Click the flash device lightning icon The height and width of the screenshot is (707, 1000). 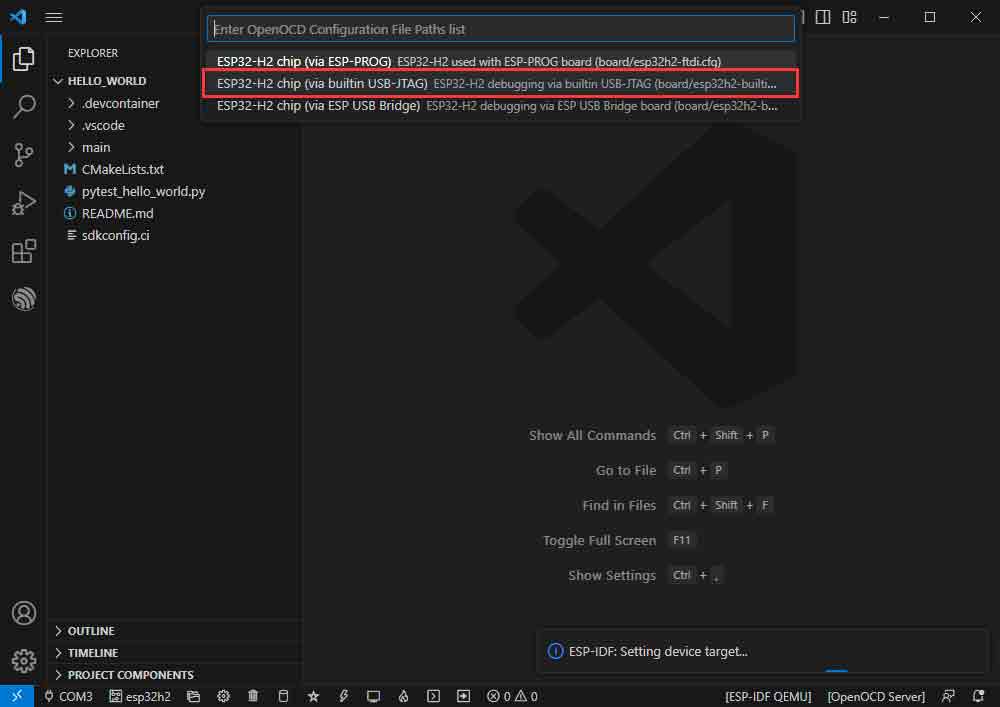(x=344, y=696)
